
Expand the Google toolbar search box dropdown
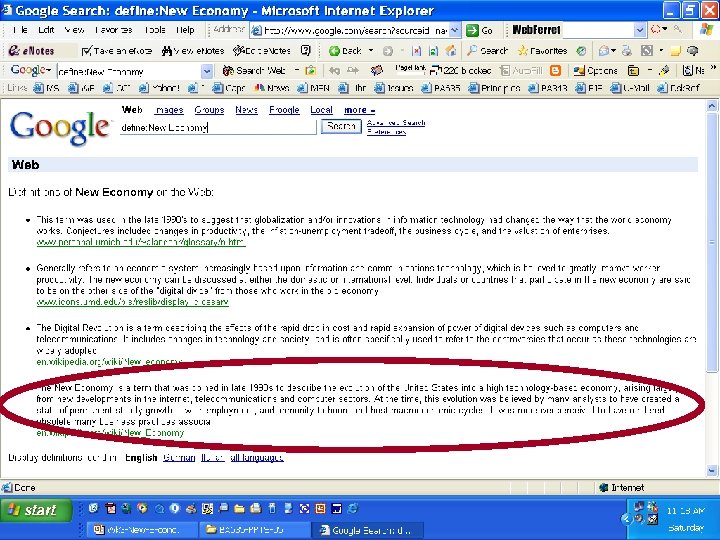[x=207, y=71]
